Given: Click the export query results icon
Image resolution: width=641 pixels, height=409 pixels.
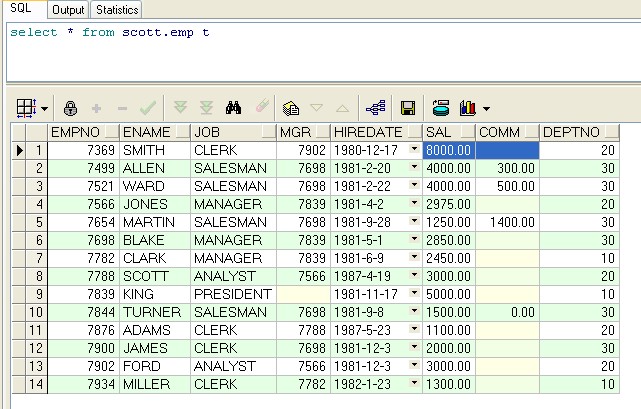Looking at the screenshot, I should pyautogui.click(x=441, y=108).
